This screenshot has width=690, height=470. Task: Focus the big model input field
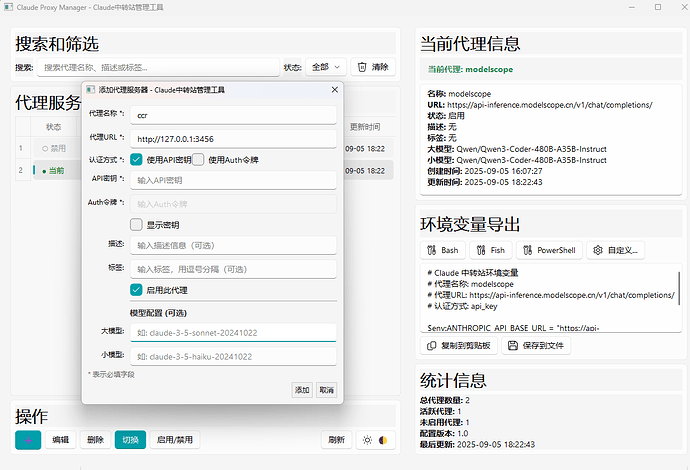pos(233,333)
